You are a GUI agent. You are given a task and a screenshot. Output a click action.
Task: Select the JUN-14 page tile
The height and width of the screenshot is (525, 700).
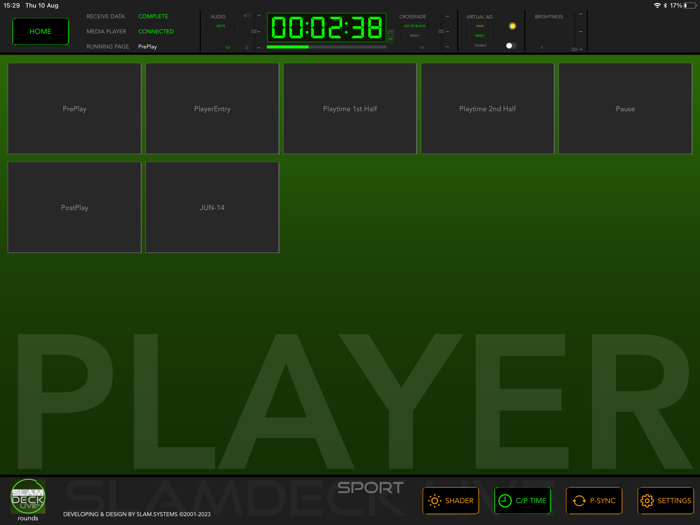[x=212, y=207]
